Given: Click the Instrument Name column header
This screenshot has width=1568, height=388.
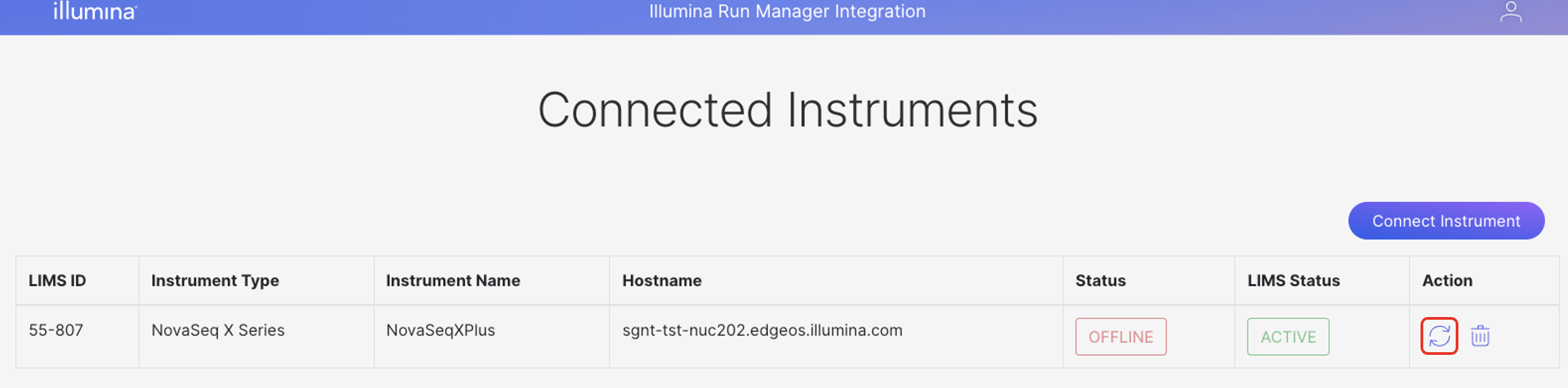Looking at the screenshot, I should pos(453,281).
